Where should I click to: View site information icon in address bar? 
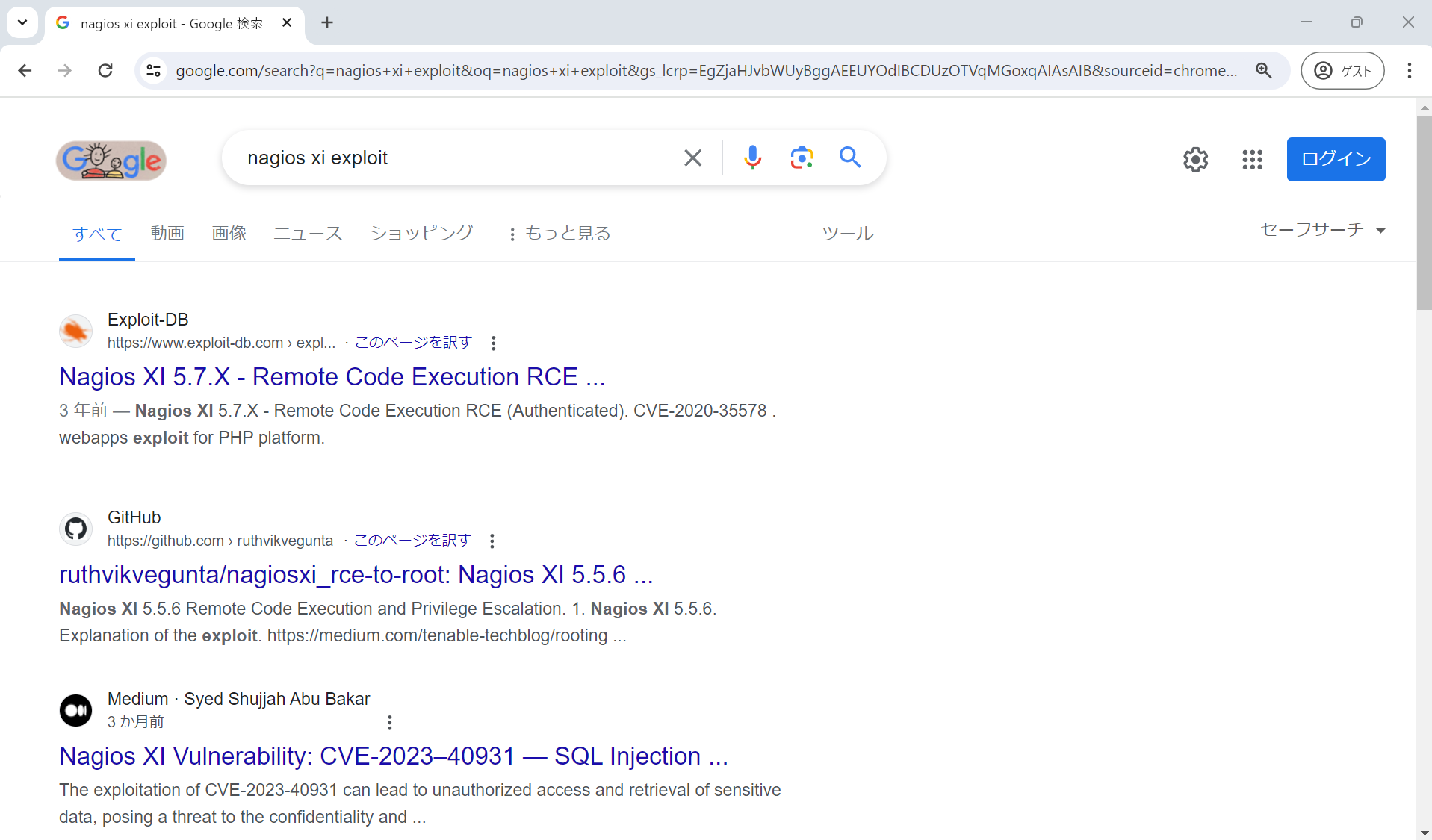pyautogui.click(x=154, y=70)
